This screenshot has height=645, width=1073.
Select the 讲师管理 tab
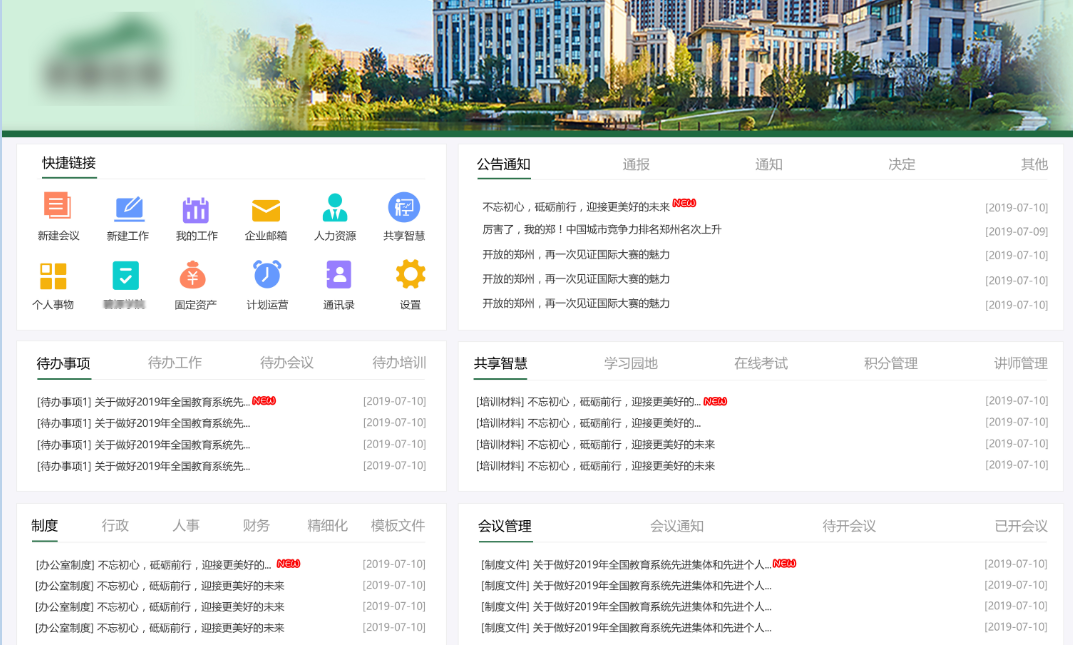(1020, 363)
